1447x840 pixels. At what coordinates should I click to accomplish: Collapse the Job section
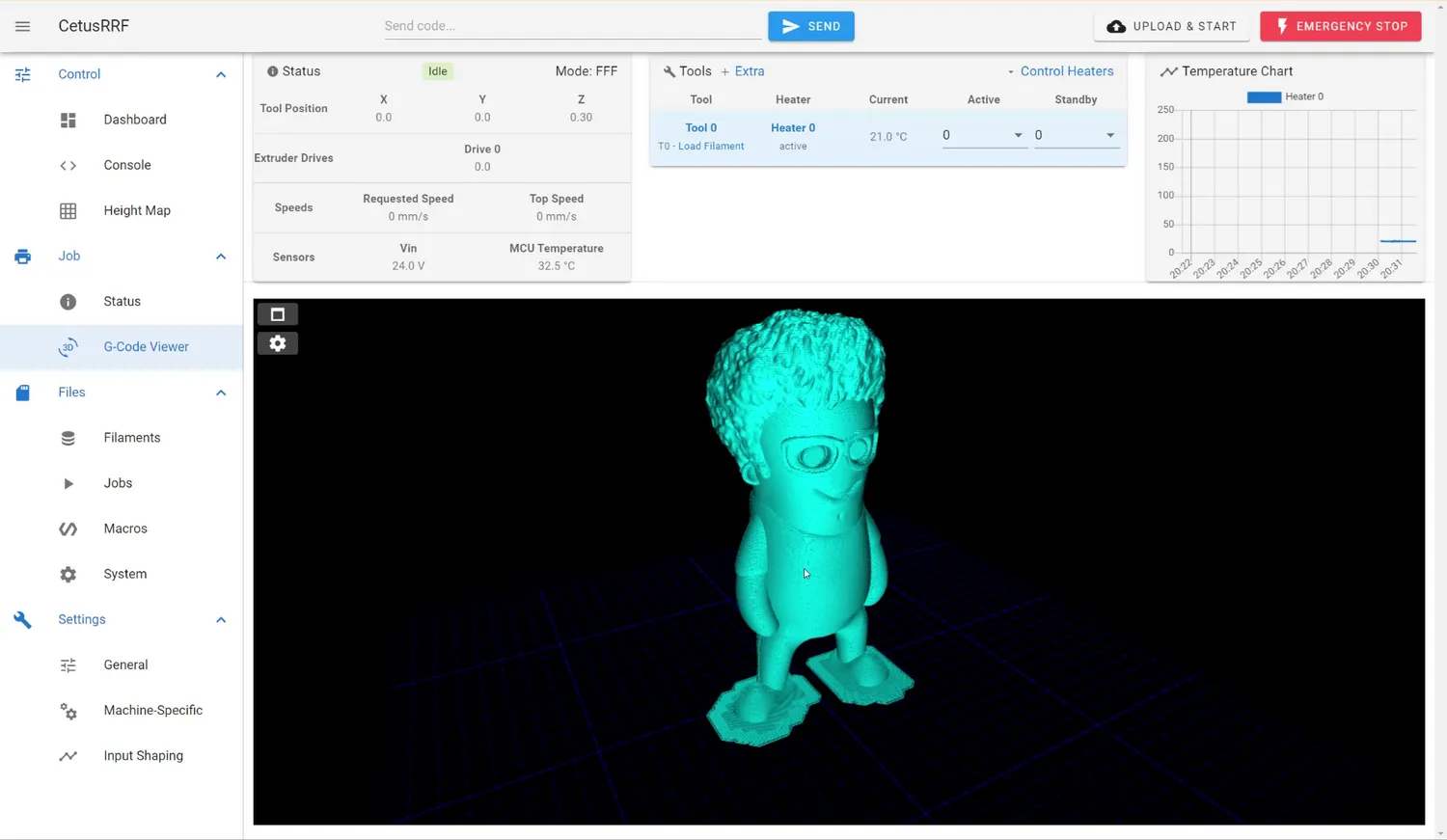pyautogui.click(x=221, y=257)
